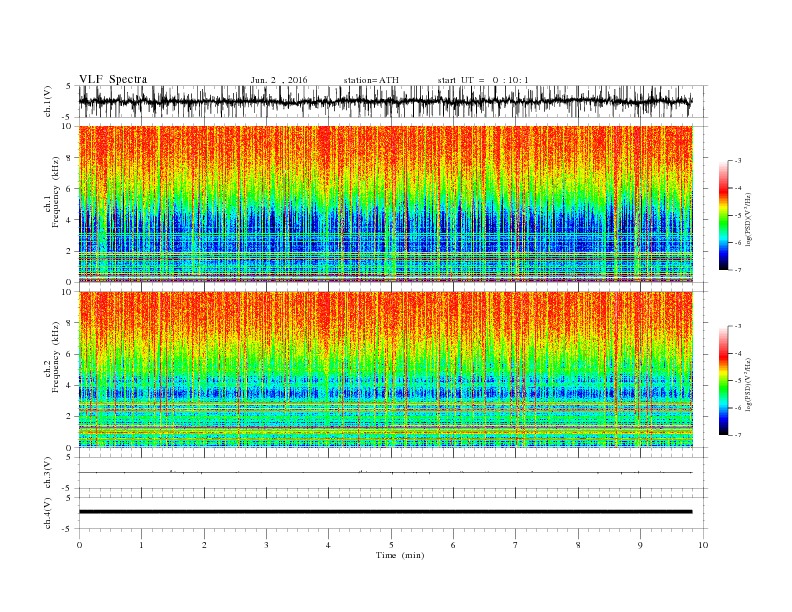Click tick label 1 on Time axis
The height and width of the screenshot is (612, 792).
coord(141,545)
